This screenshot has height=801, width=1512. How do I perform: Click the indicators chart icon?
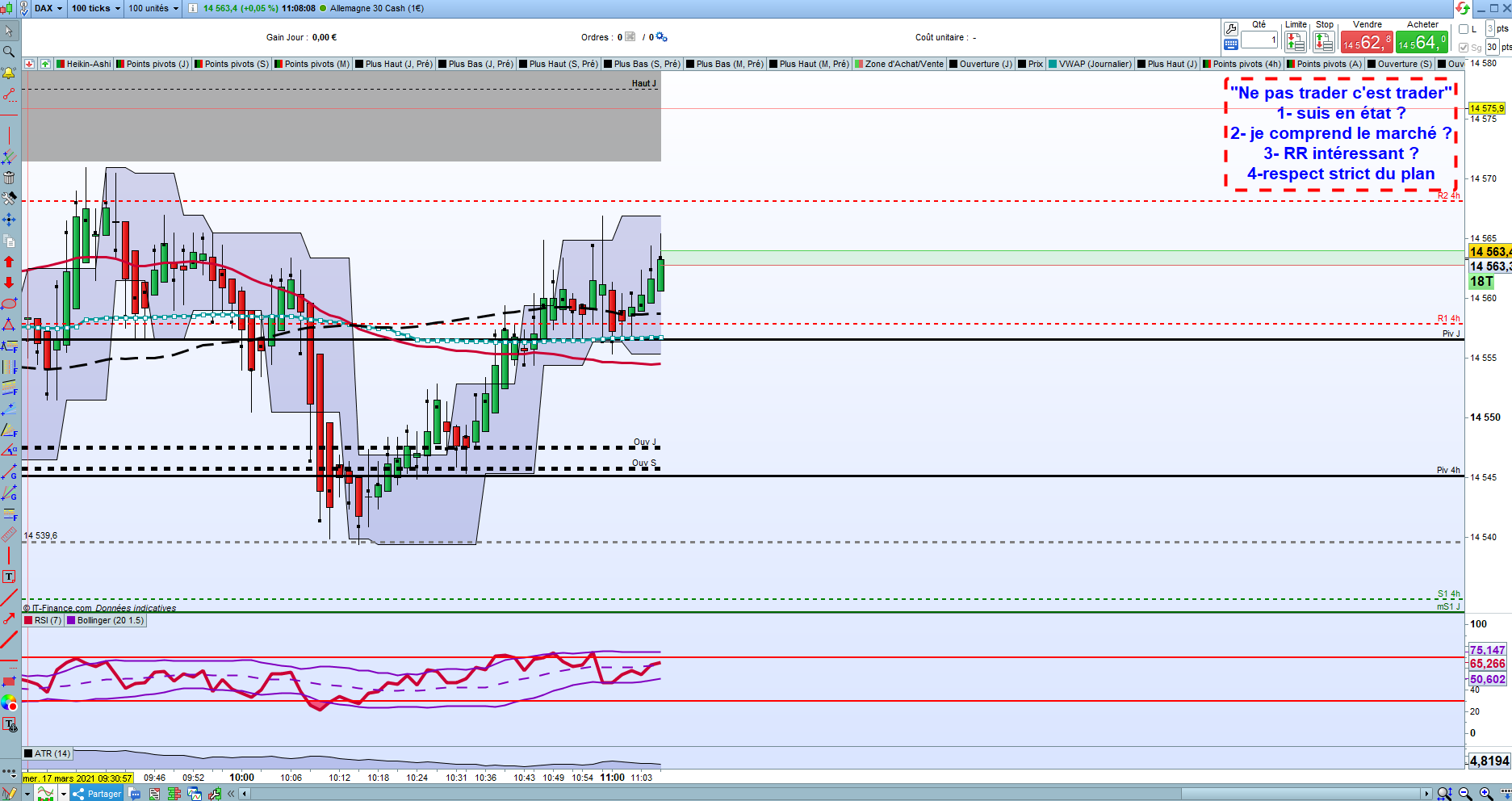coord(45,794)
